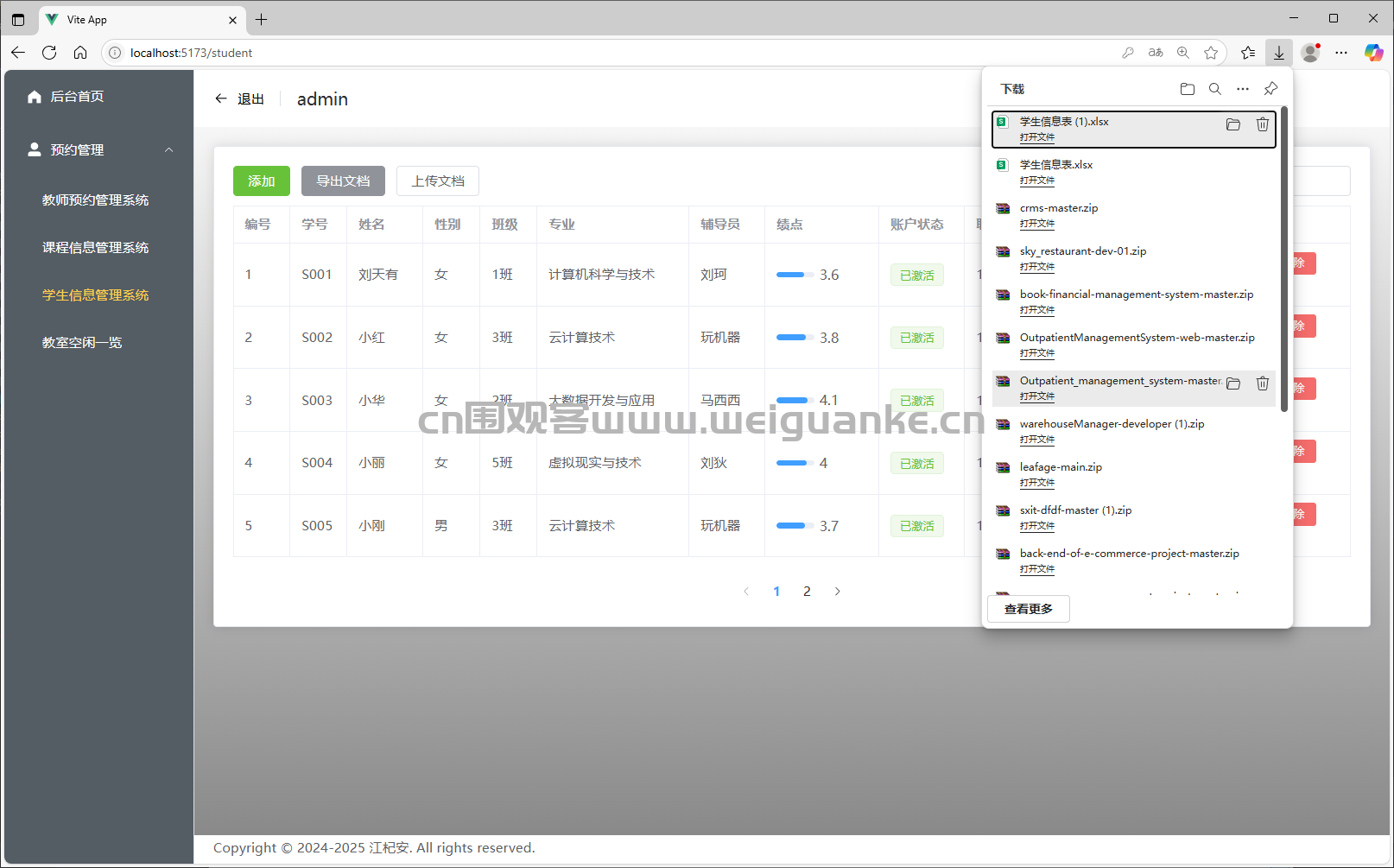The image size is (1394, 868).
Task: Collapse the 预约管理 sidebar section
Action: point(169,149)
